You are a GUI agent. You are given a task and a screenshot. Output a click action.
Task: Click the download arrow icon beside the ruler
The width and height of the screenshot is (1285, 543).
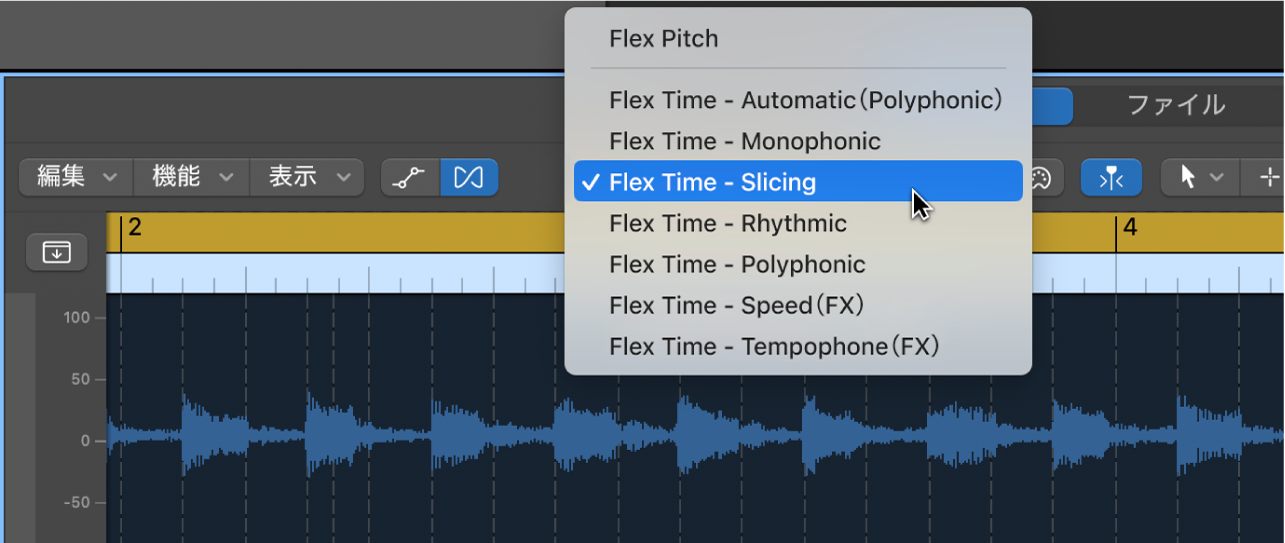[56, 253]
